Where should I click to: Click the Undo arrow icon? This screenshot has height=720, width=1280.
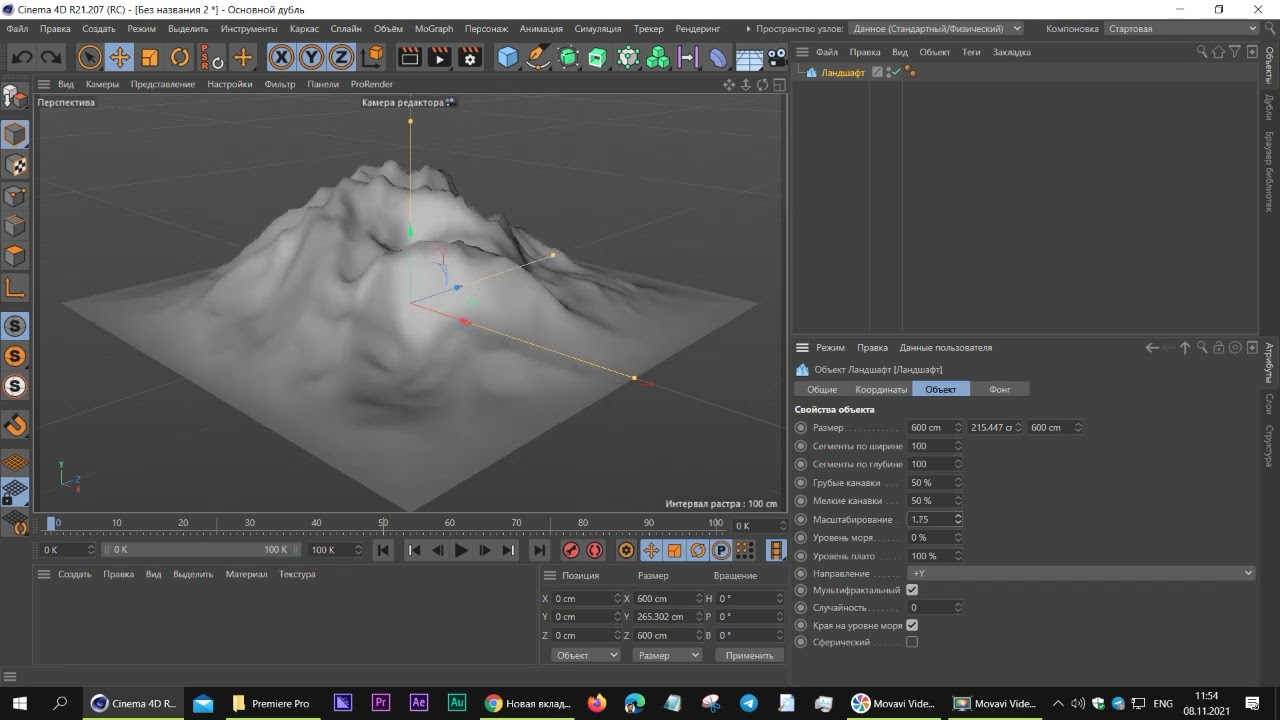coord(21,58)
